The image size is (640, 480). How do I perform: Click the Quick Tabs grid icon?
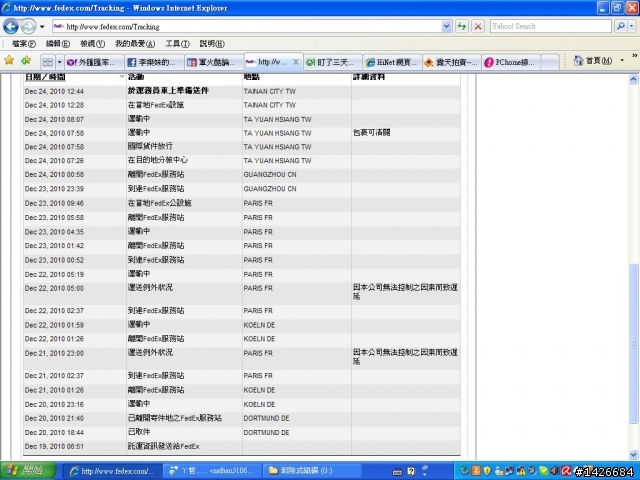(x=48, y=62)
